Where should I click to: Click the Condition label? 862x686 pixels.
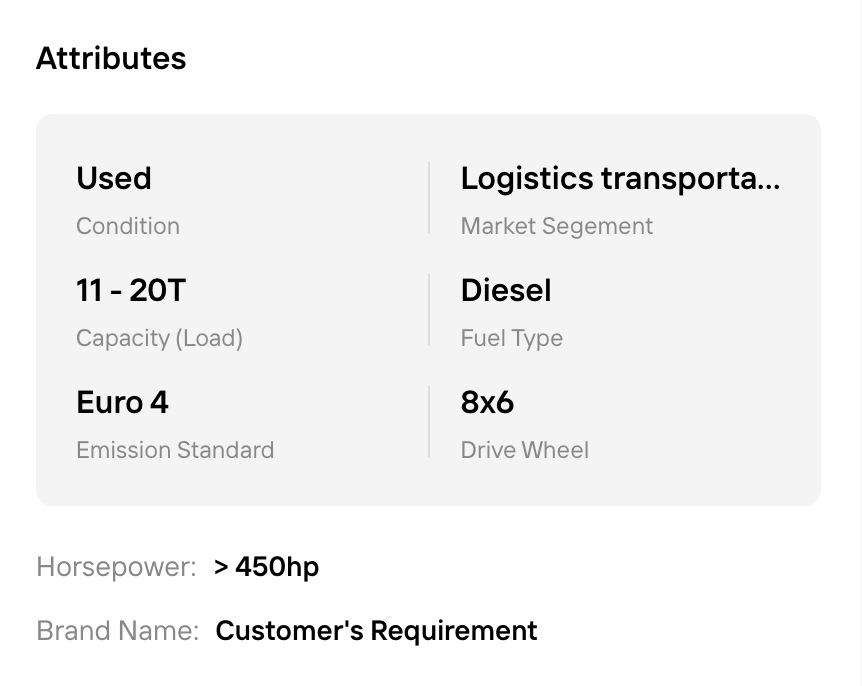point(128,226)
